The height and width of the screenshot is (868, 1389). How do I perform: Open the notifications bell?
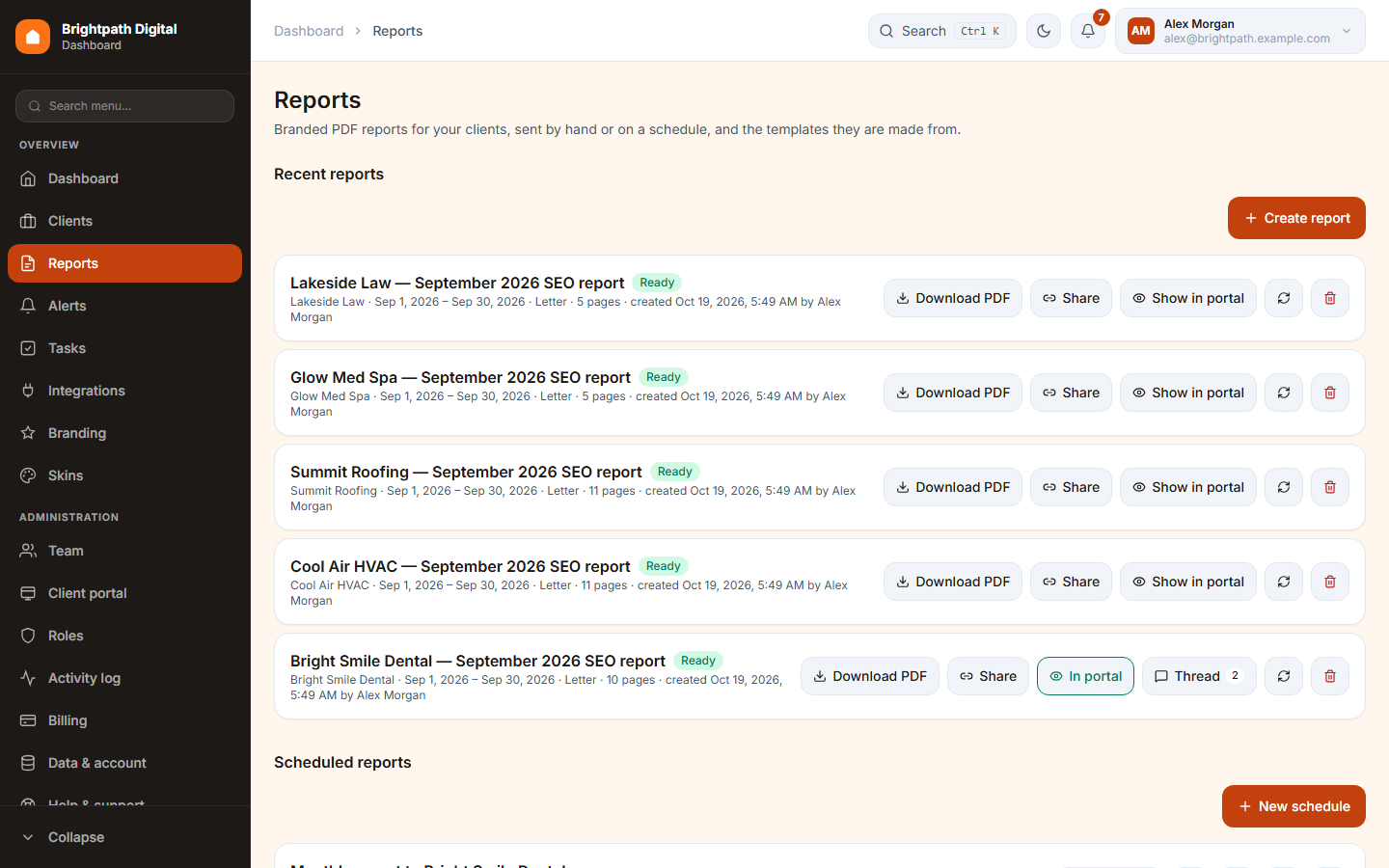coord(1088,31)
